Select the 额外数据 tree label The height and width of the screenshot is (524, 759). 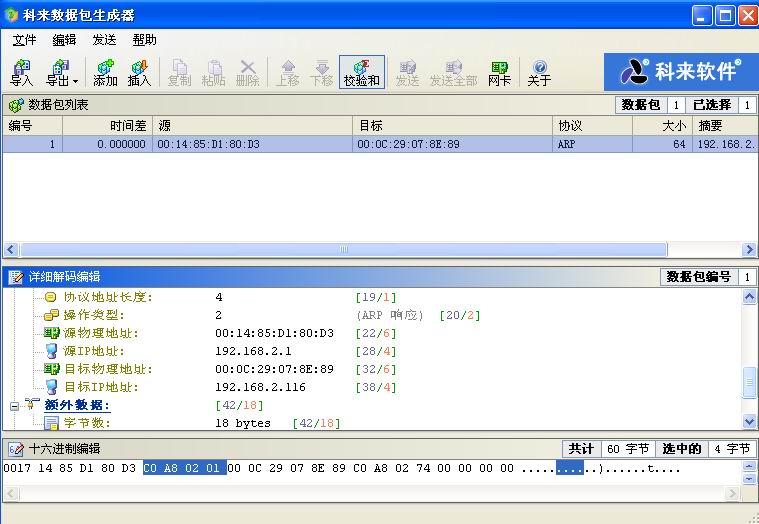(77, 405)
